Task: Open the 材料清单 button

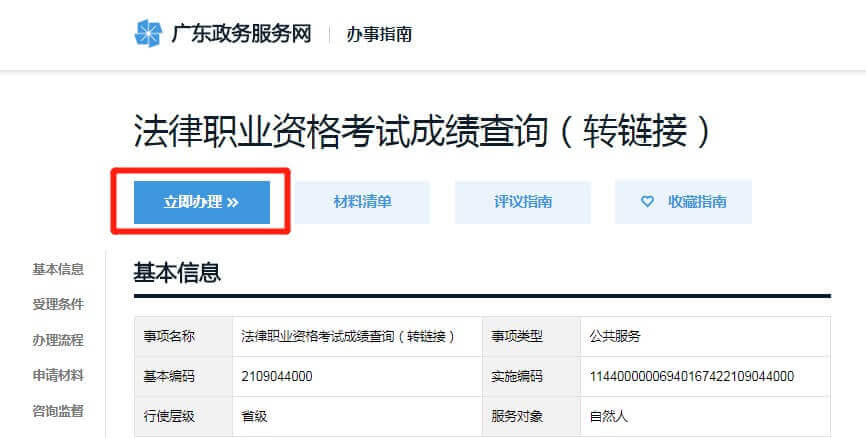Action: [x=362, y=202]
